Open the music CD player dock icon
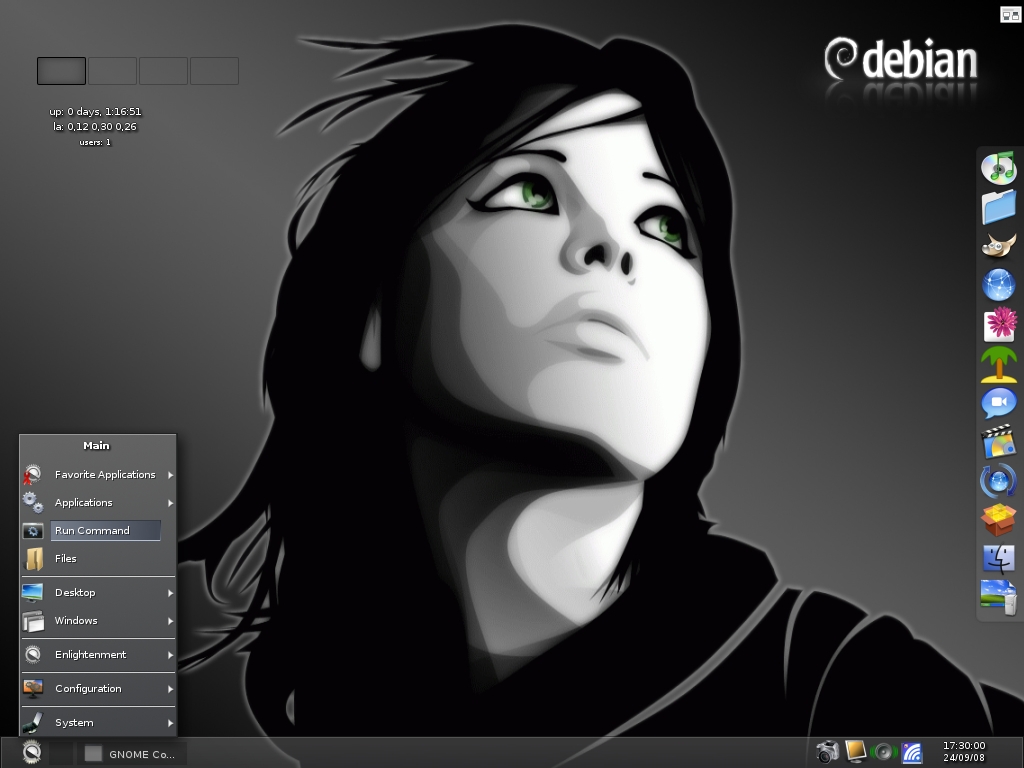The height and width of the screenshot is (768, 1024). 999,168
